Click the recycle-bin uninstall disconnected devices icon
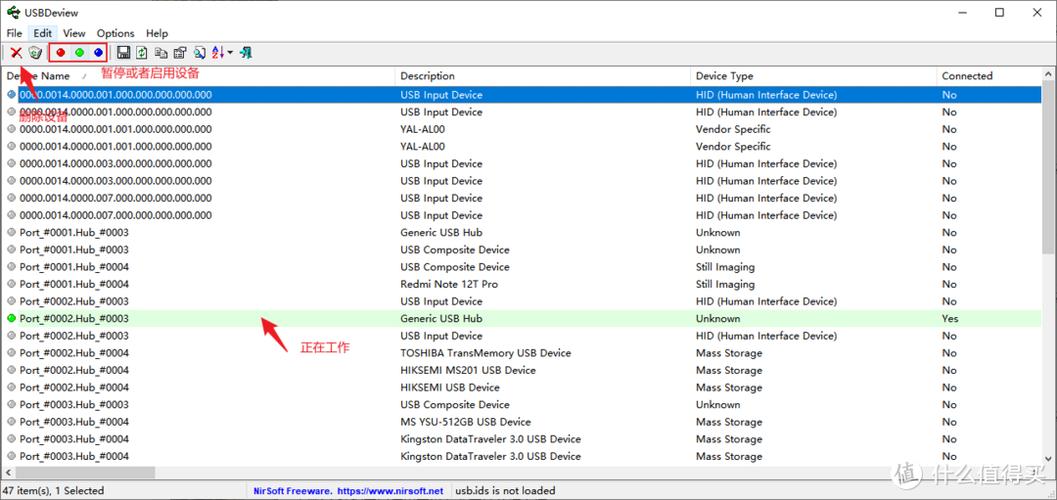 tap(35, 53)
